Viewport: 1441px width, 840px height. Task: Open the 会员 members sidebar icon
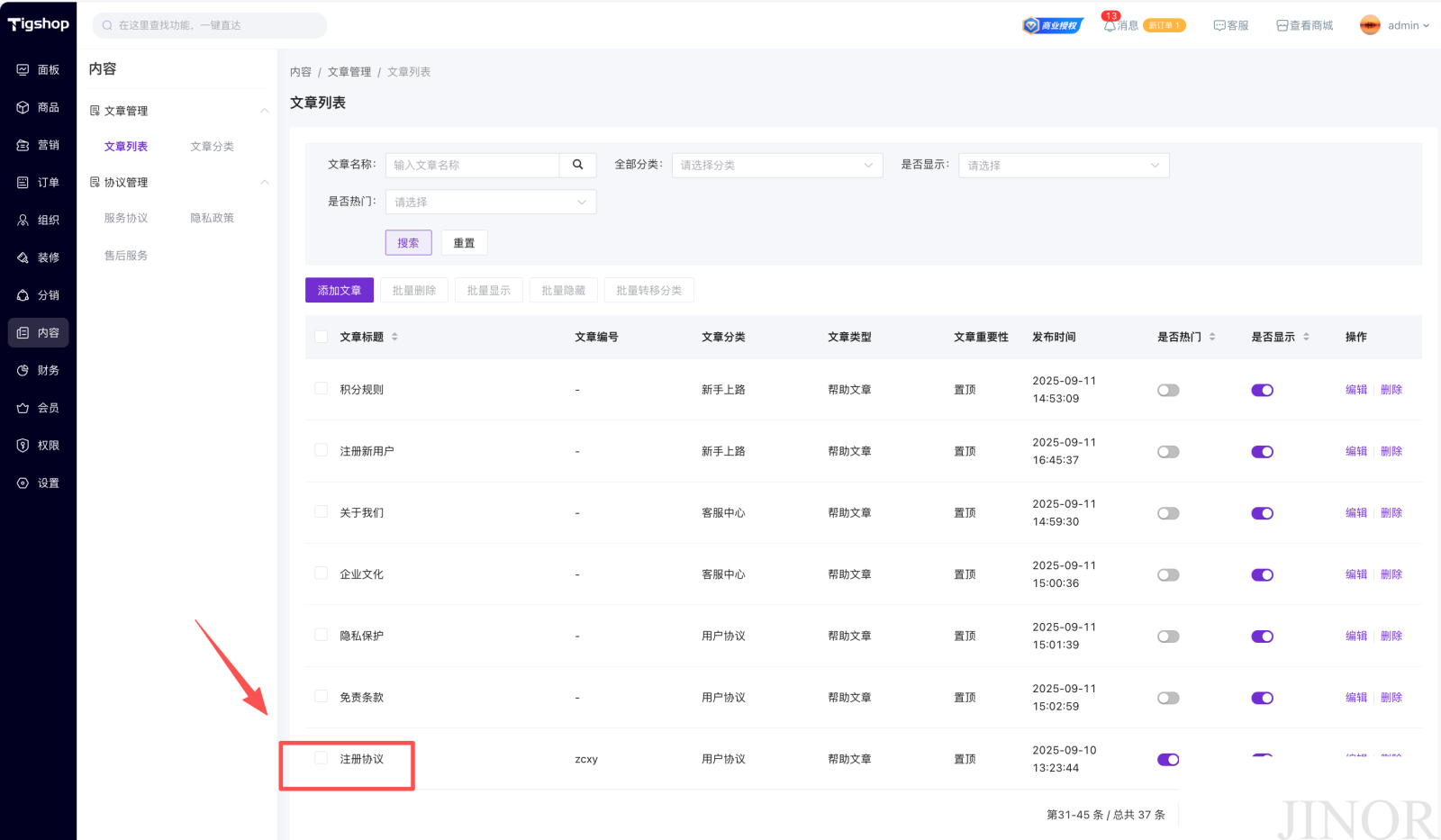[x=23, y=408]
